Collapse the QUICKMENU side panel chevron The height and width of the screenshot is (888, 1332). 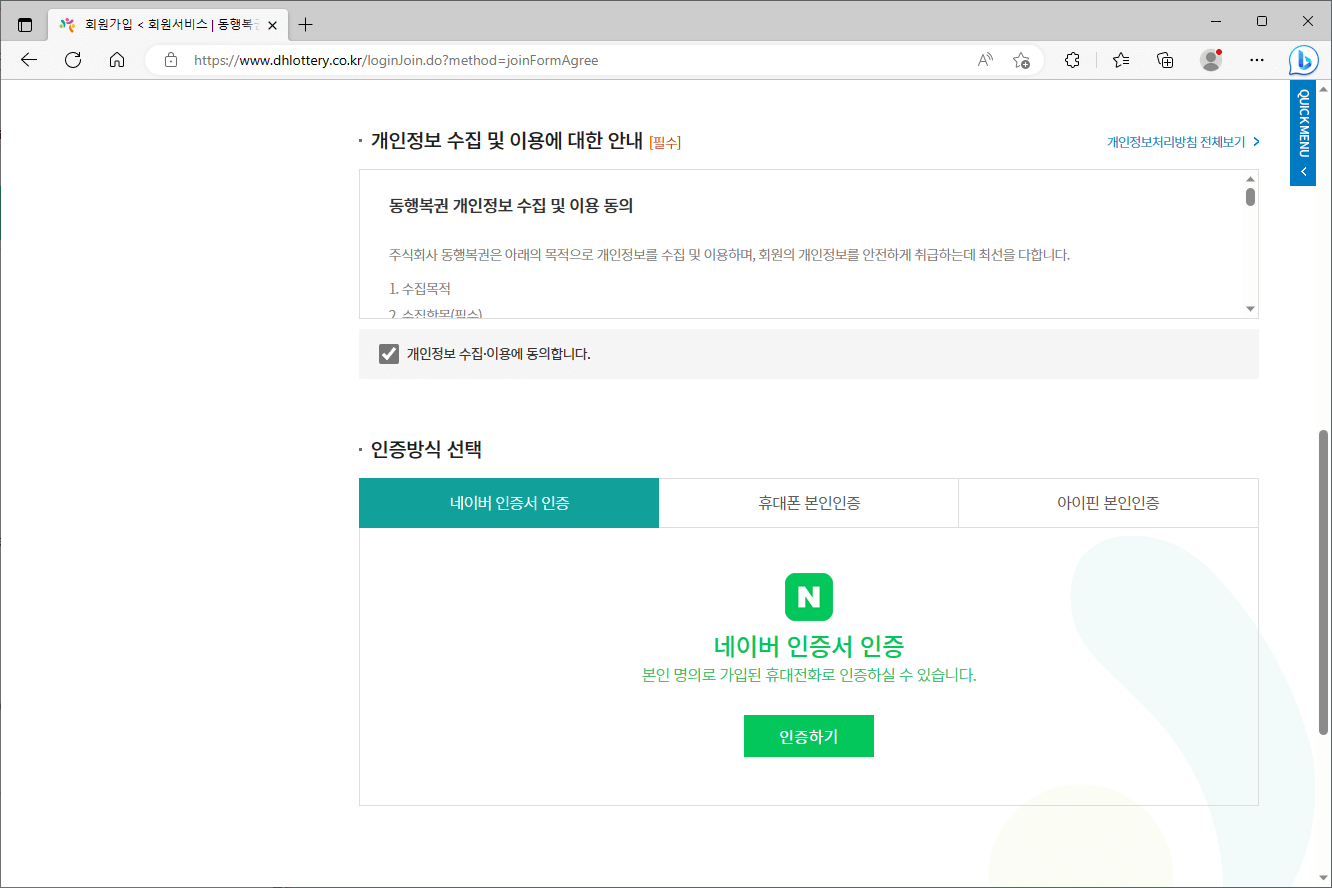tap(1302, 171)
